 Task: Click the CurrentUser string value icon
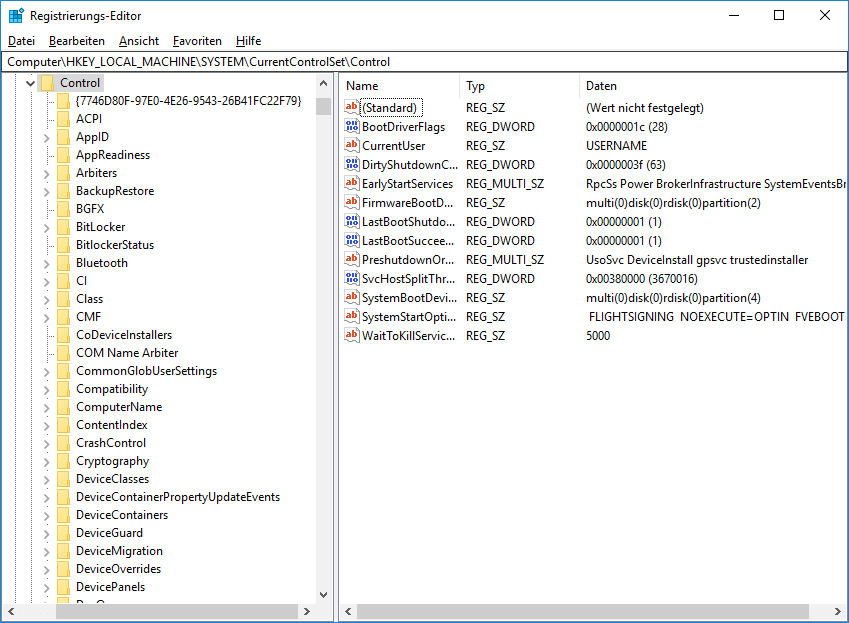[x=352, y=145]
